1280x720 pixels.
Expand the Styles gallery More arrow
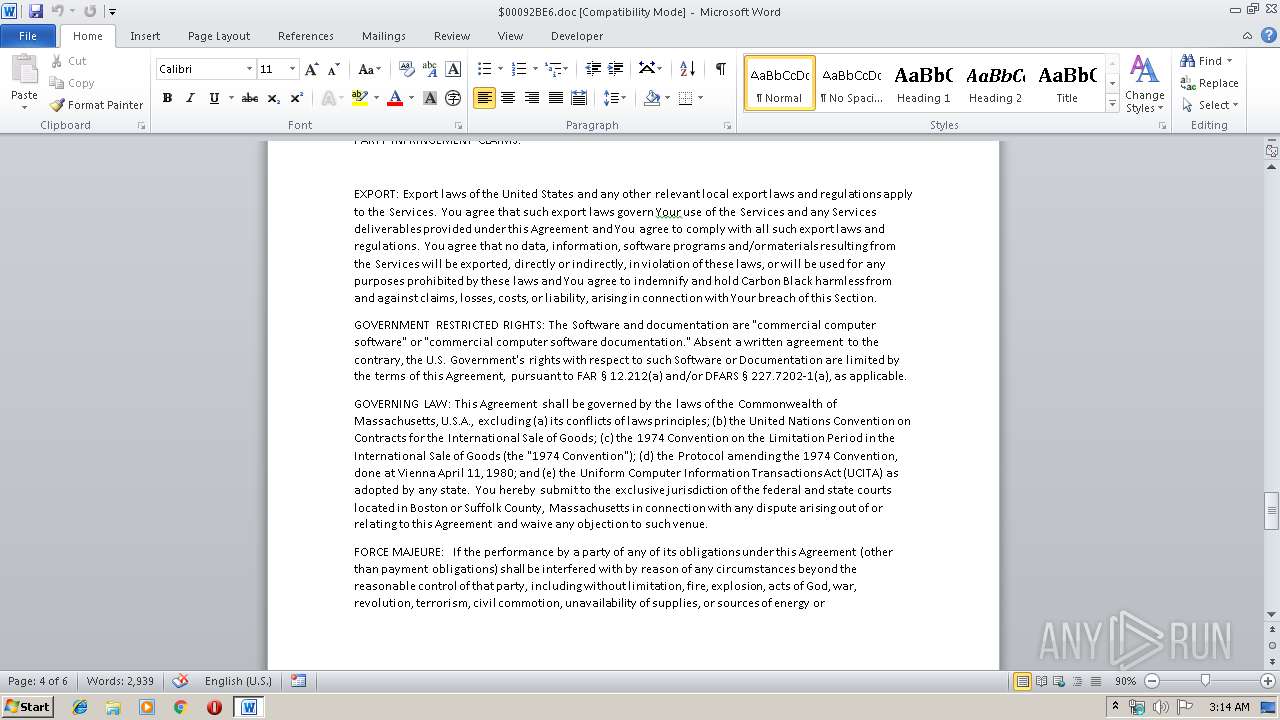(1112, 104)
